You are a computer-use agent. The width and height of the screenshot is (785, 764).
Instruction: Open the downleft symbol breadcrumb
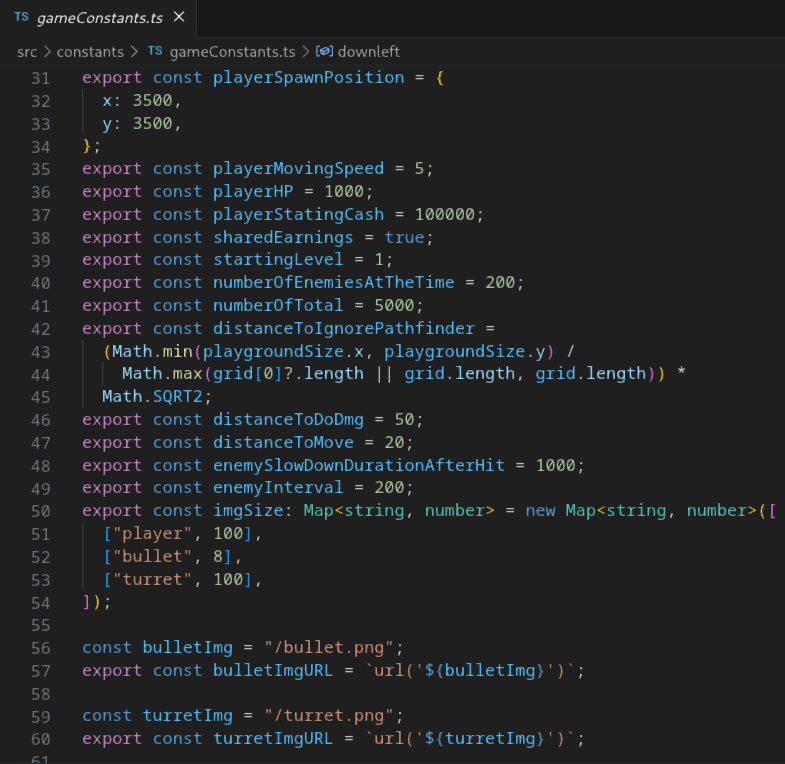point(368,51)
